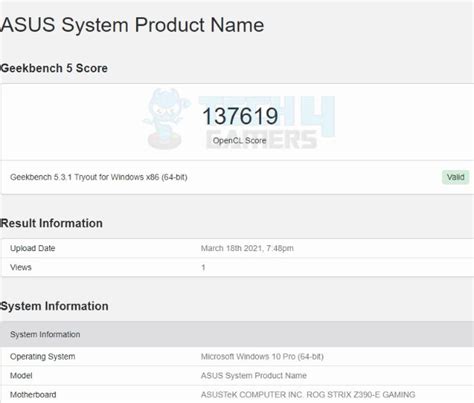Viewport: 474px width, 403px height.
Task: Click the Microsoft Windows 10 Pro value
Action: pos(262,357)
